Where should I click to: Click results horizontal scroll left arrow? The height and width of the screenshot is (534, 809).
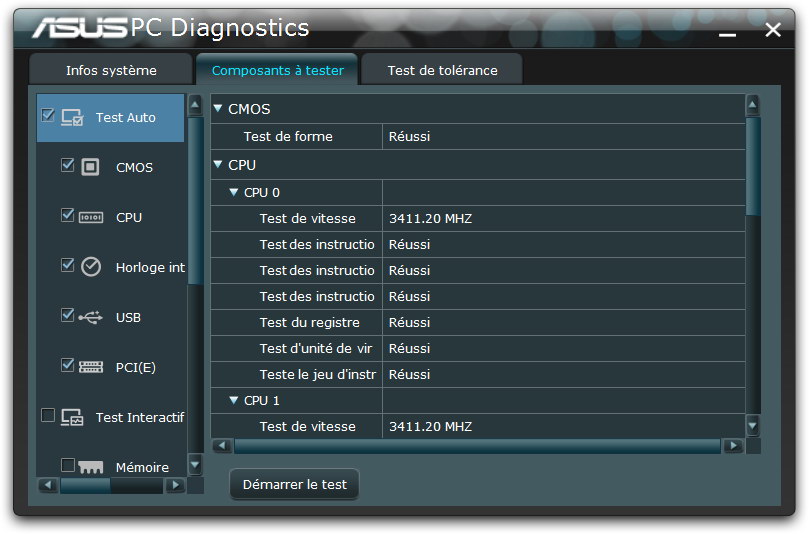(x=222, y=446)
